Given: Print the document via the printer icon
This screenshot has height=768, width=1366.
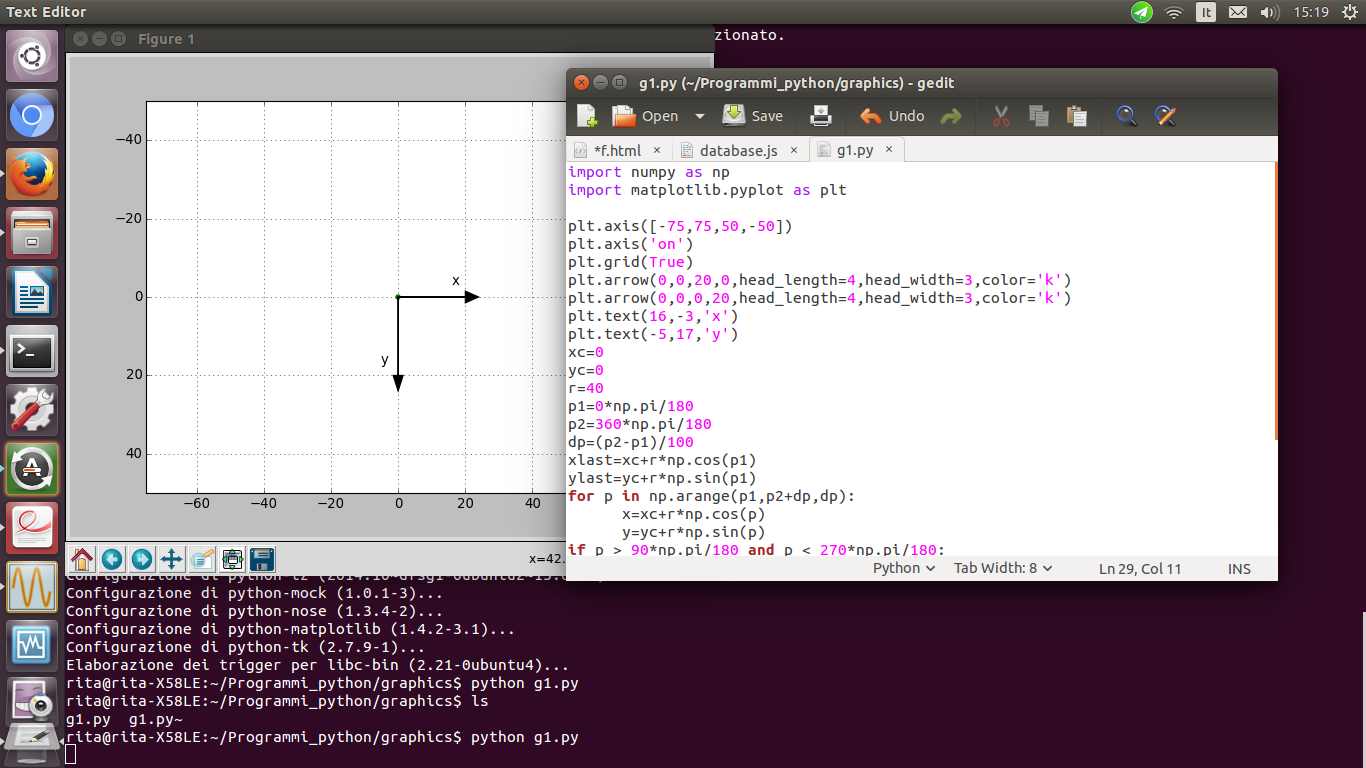Looking at the screenshot, I should point(821,116).
